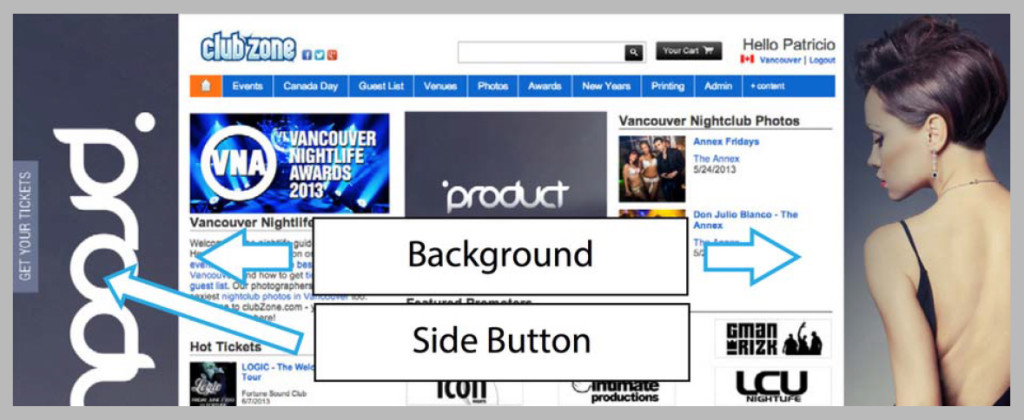Focus the site search field
The width and height of the screenshot is (1024, 420).
[541, 52]
